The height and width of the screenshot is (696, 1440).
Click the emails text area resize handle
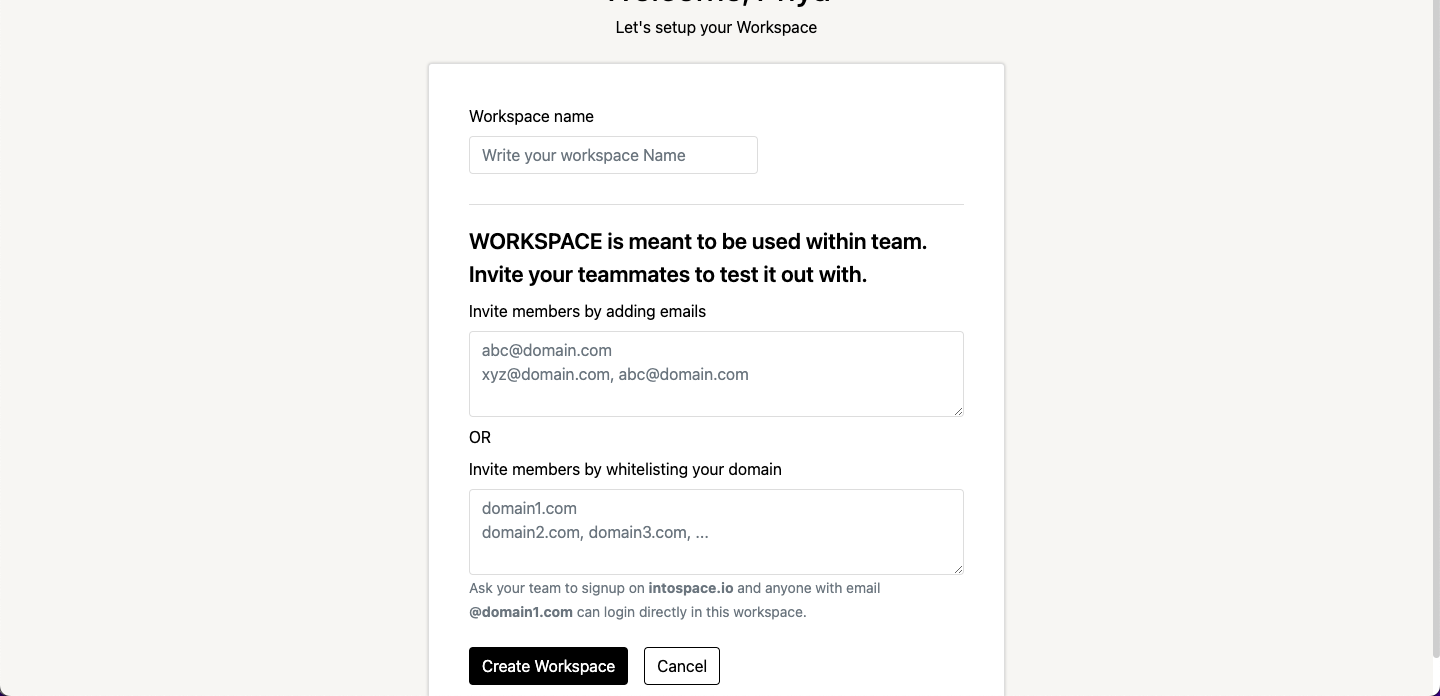pyautogui.click(x=957, y=410)
